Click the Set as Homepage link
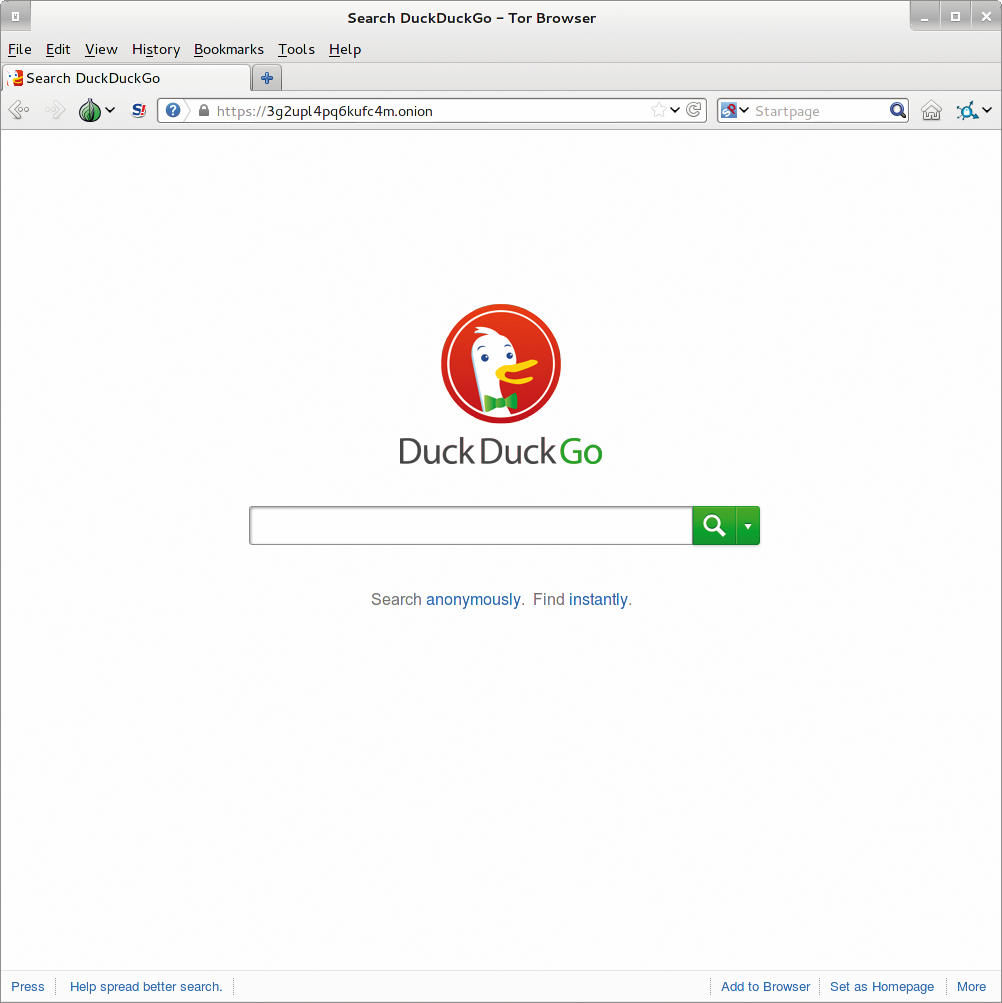Image resolution: width=1002 pixels, height=1003 pixels. [x=882, y=986]
